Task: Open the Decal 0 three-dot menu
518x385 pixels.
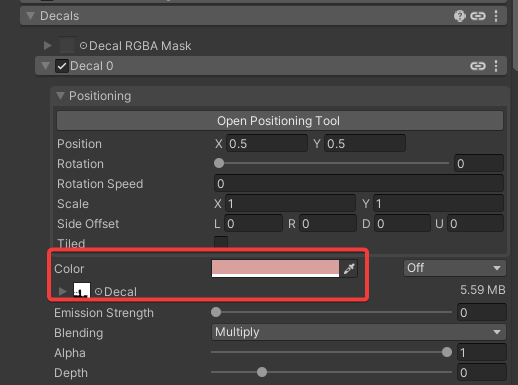Action: (x=496, y=66)
